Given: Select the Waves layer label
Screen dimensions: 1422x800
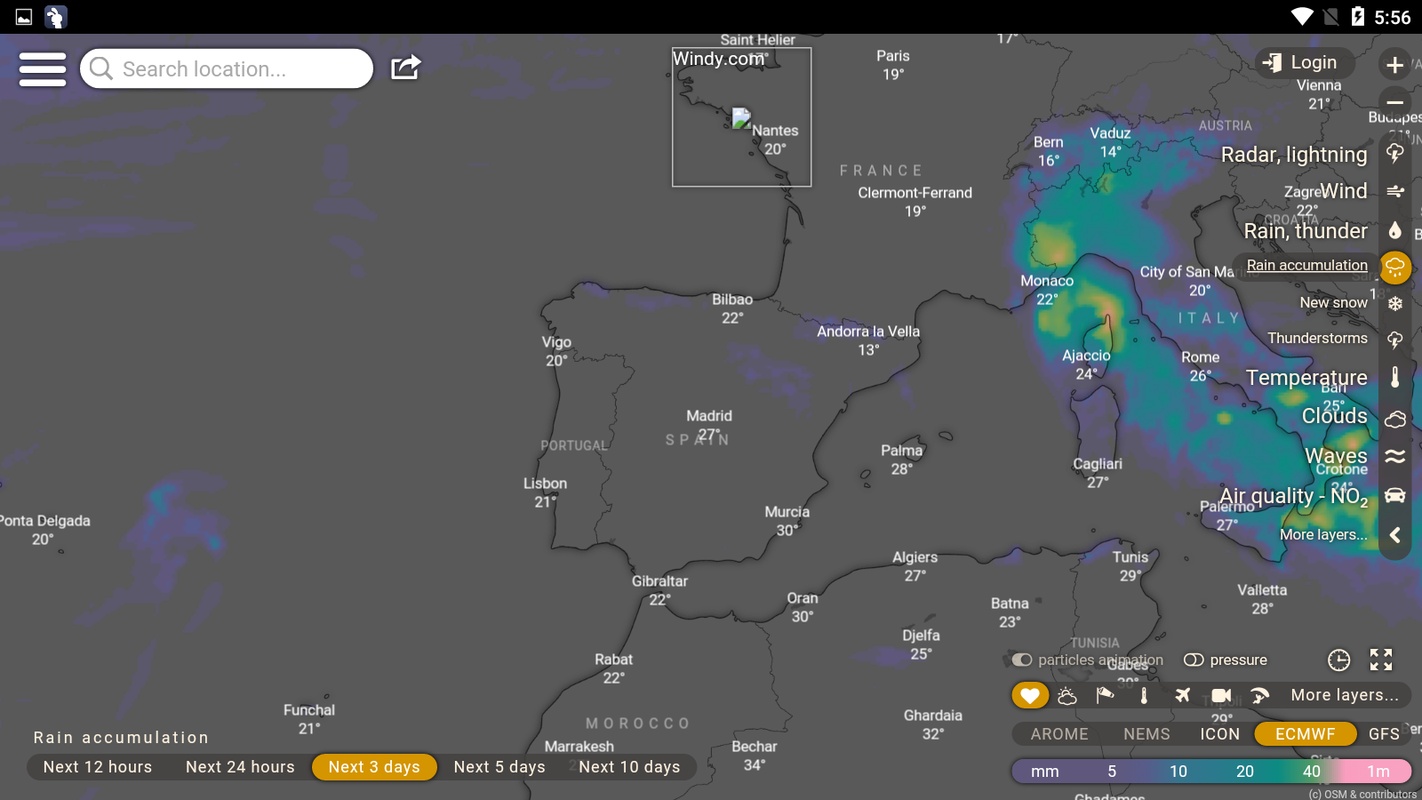Looking at the screenshot, I should click(1336, 456).
